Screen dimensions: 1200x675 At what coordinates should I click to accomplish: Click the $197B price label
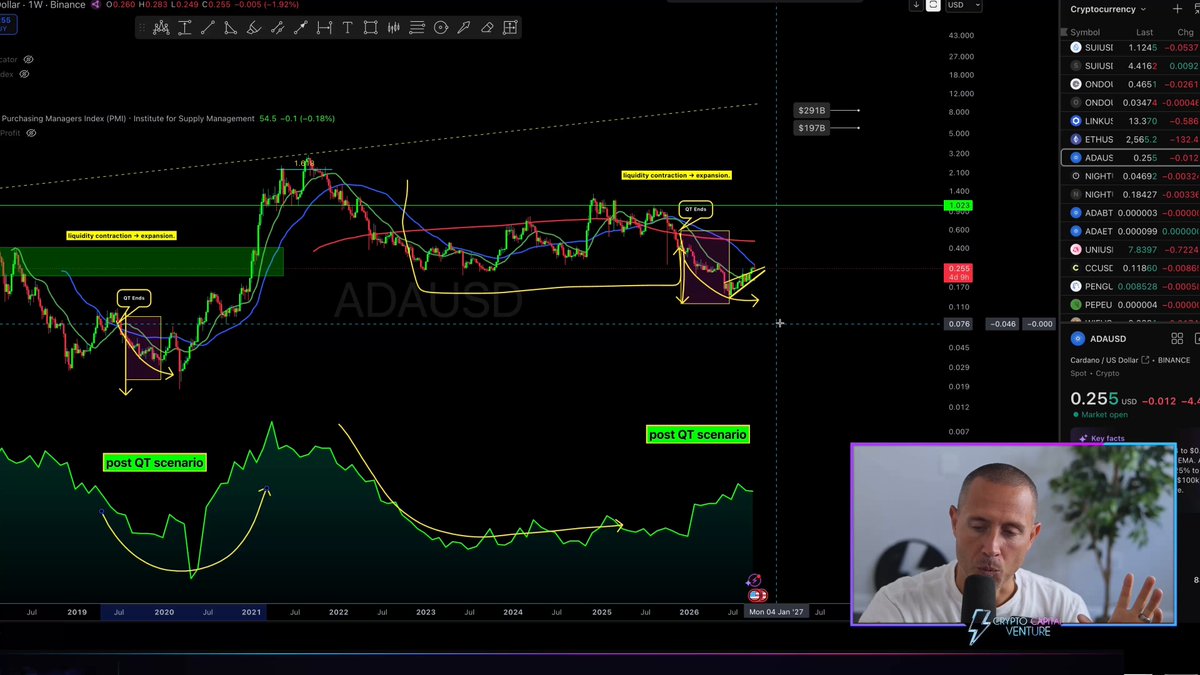click(x=811, y=128)
